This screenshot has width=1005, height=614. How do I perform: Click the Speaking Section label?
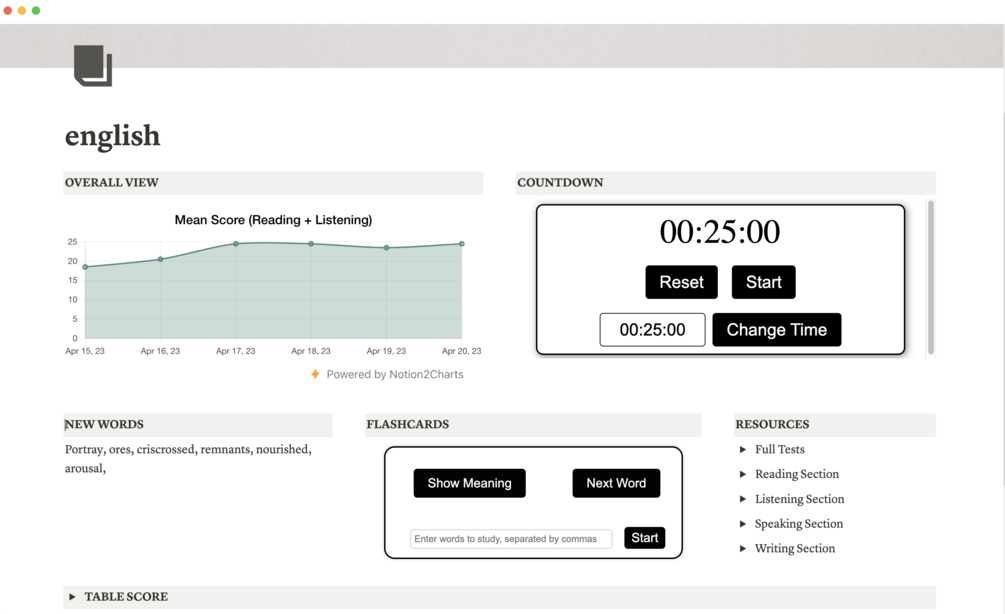pos(799,524)
